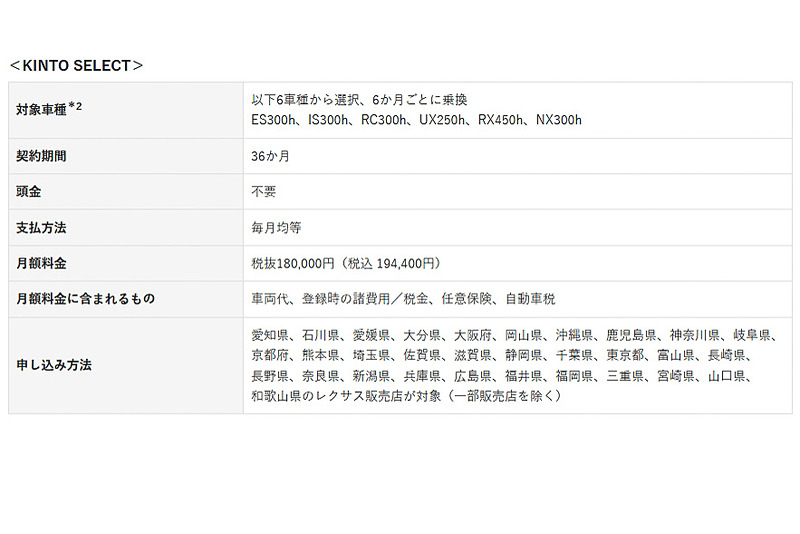Click the KINTO SELECT heading
Image resolution: width=800 pixels, height=534 pixels.
coord(77,66)
